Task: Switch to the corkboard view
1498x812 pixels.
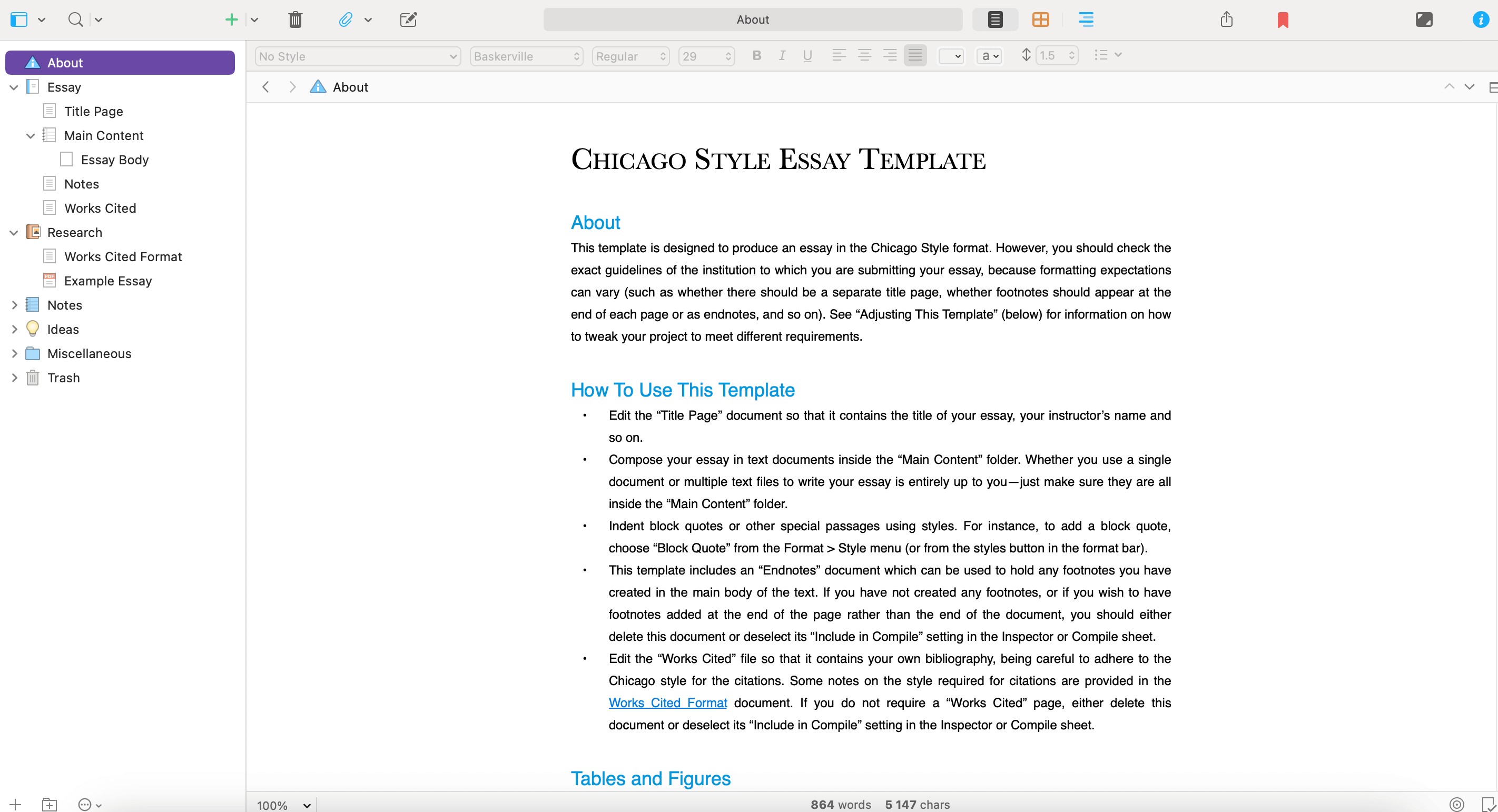Action: 1040,20
